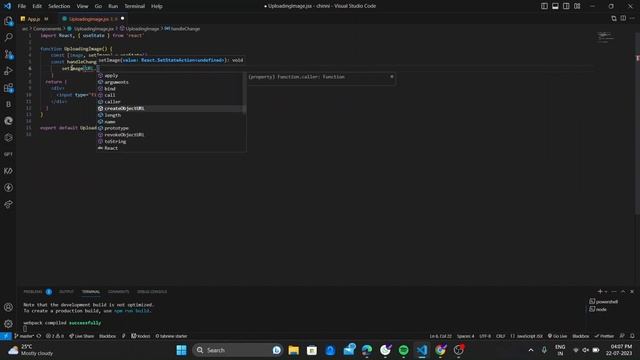Maximize the terminal panel with the chevron
Viewport: 640px width, 360px height.
(623, 291)
